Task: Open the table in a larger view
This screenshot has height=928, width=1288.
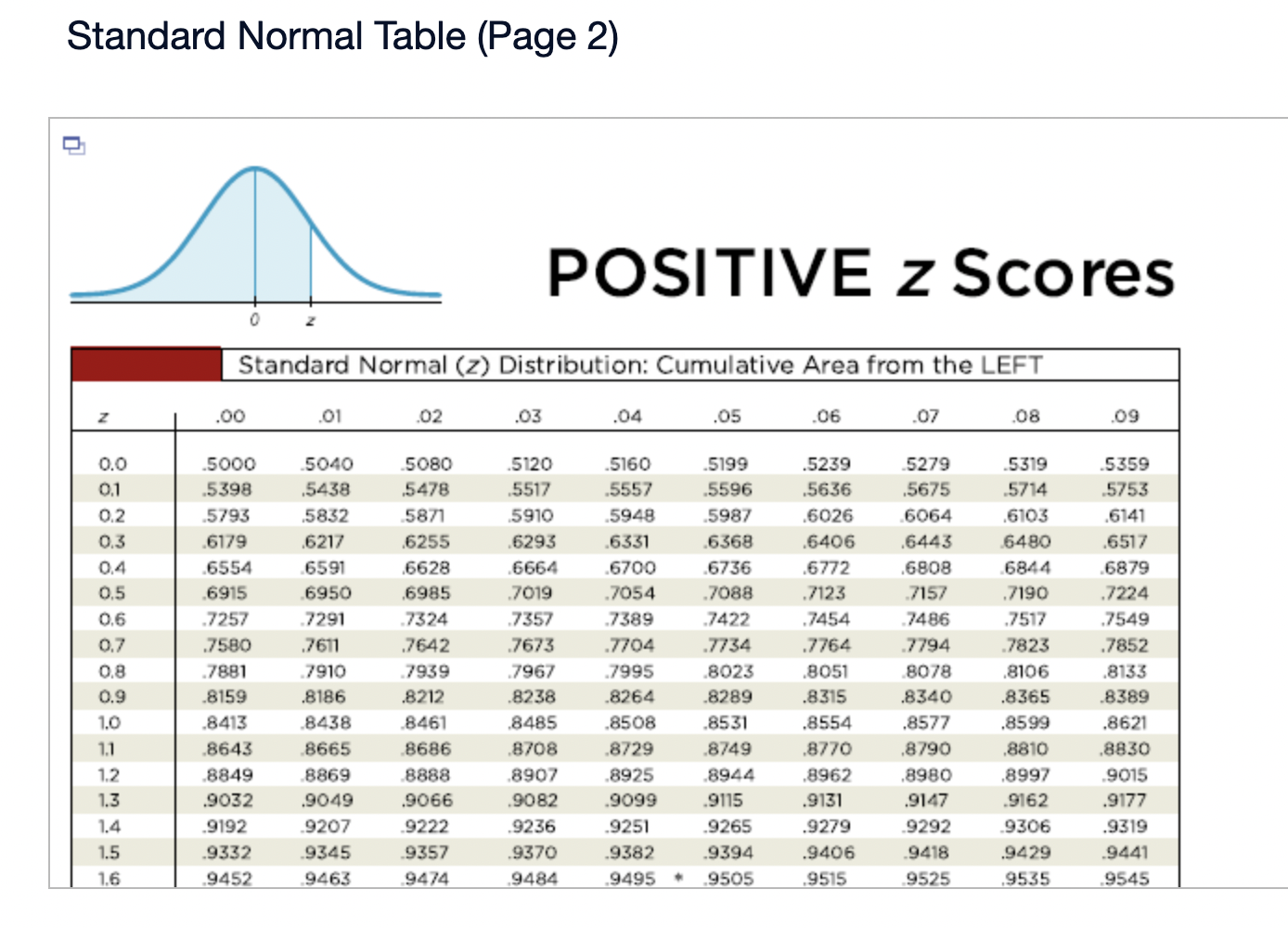Action: (x=74, y=146)
